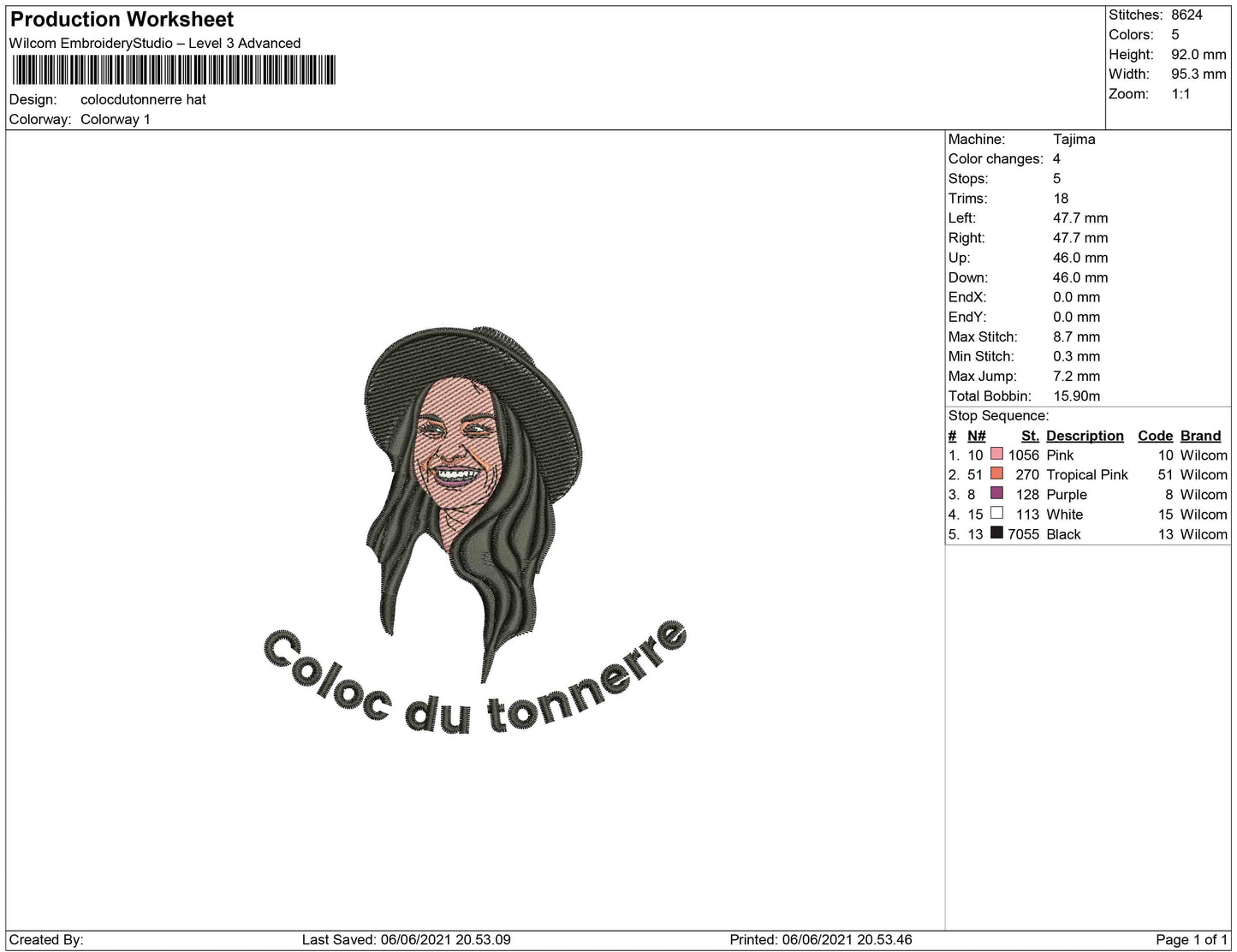Click the 'Brand' column header
This screenshot has height=952, width=1237.
pos(1200,435)
